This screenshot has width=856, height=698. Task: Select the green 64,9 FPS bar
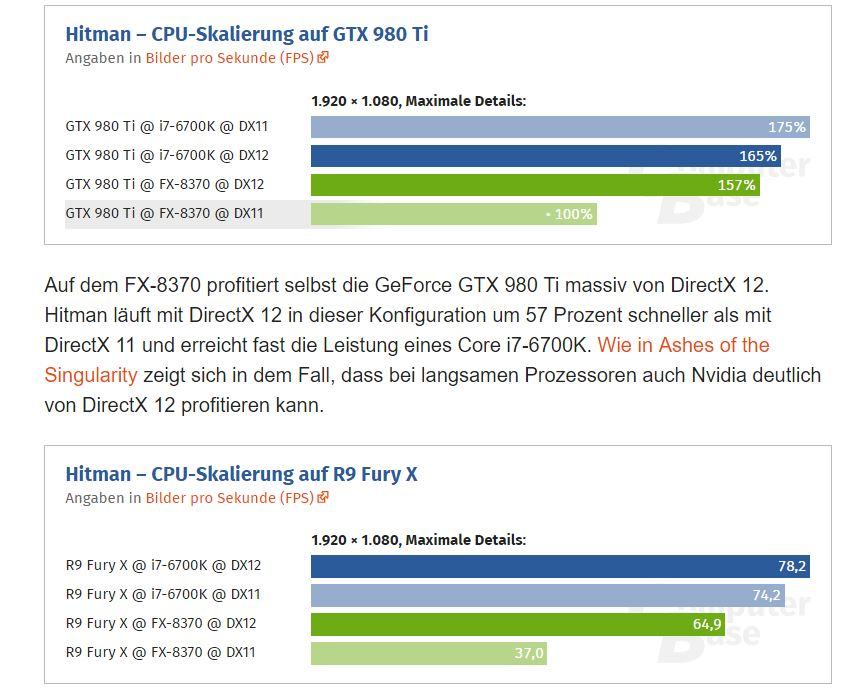[517, 624]
